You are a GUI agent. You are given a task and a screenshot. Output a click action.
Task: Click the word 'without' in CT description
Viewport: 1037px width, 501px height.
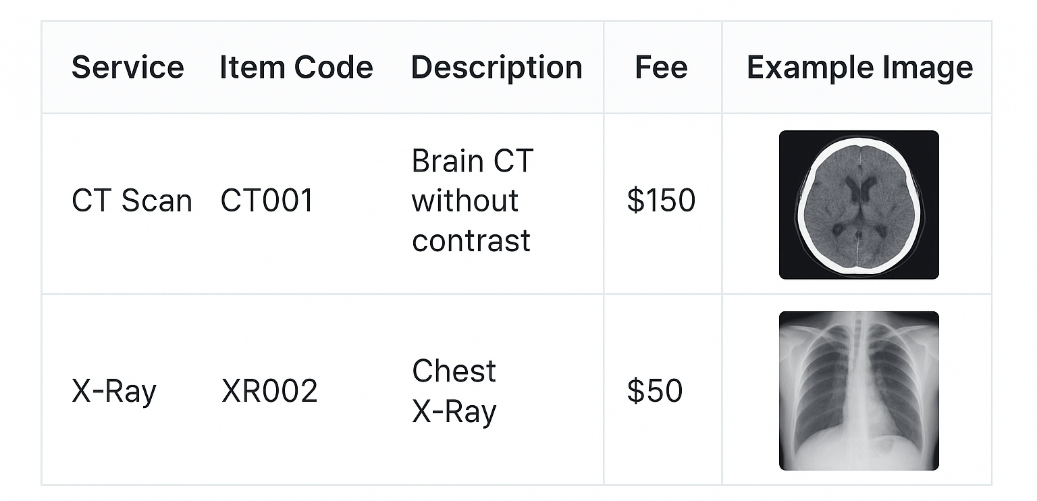point(465,201)
